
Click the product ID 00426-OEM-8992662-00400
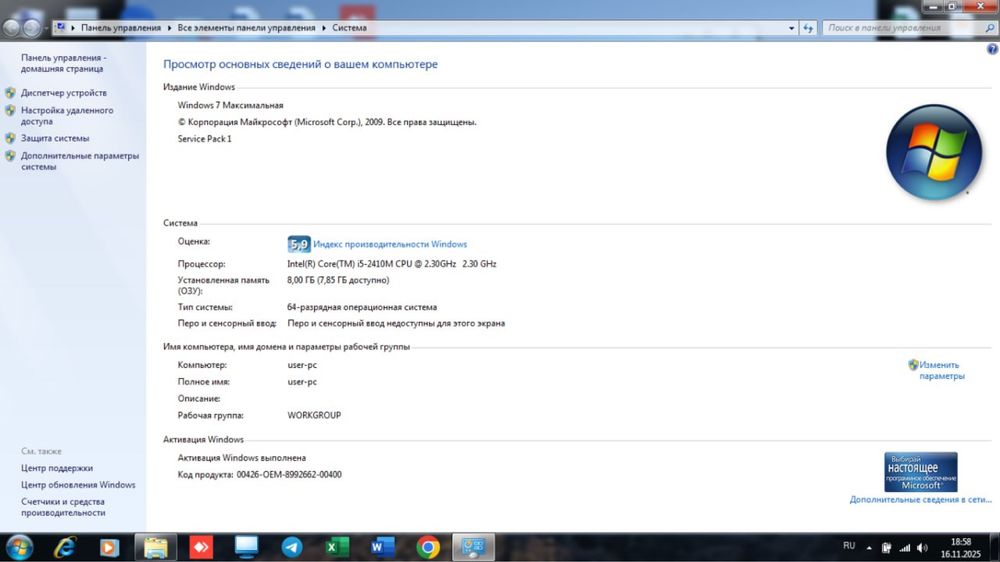(289, 475)
